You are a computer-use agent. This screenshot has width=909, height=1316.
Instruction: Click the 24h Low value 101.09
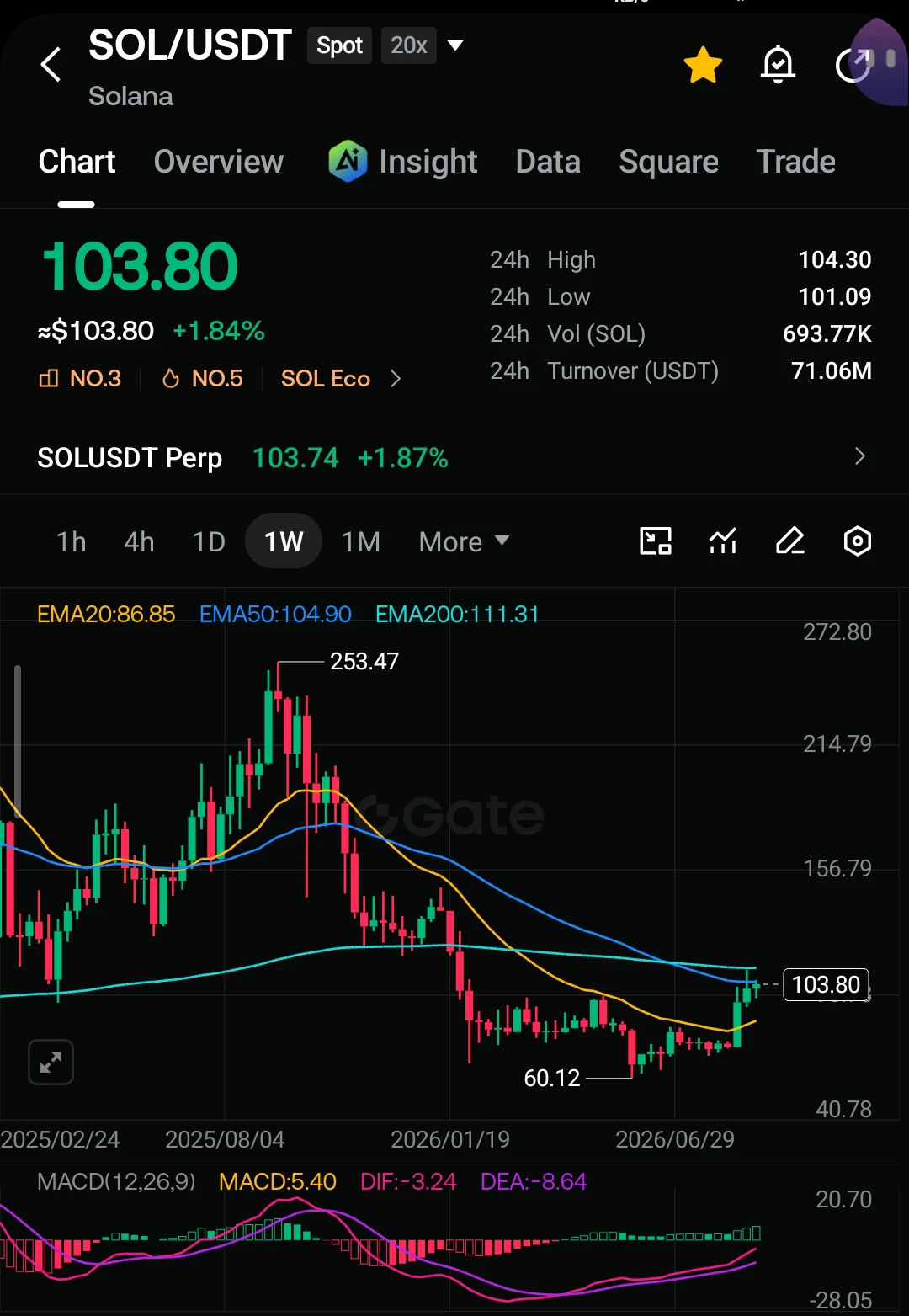(834, 296)
